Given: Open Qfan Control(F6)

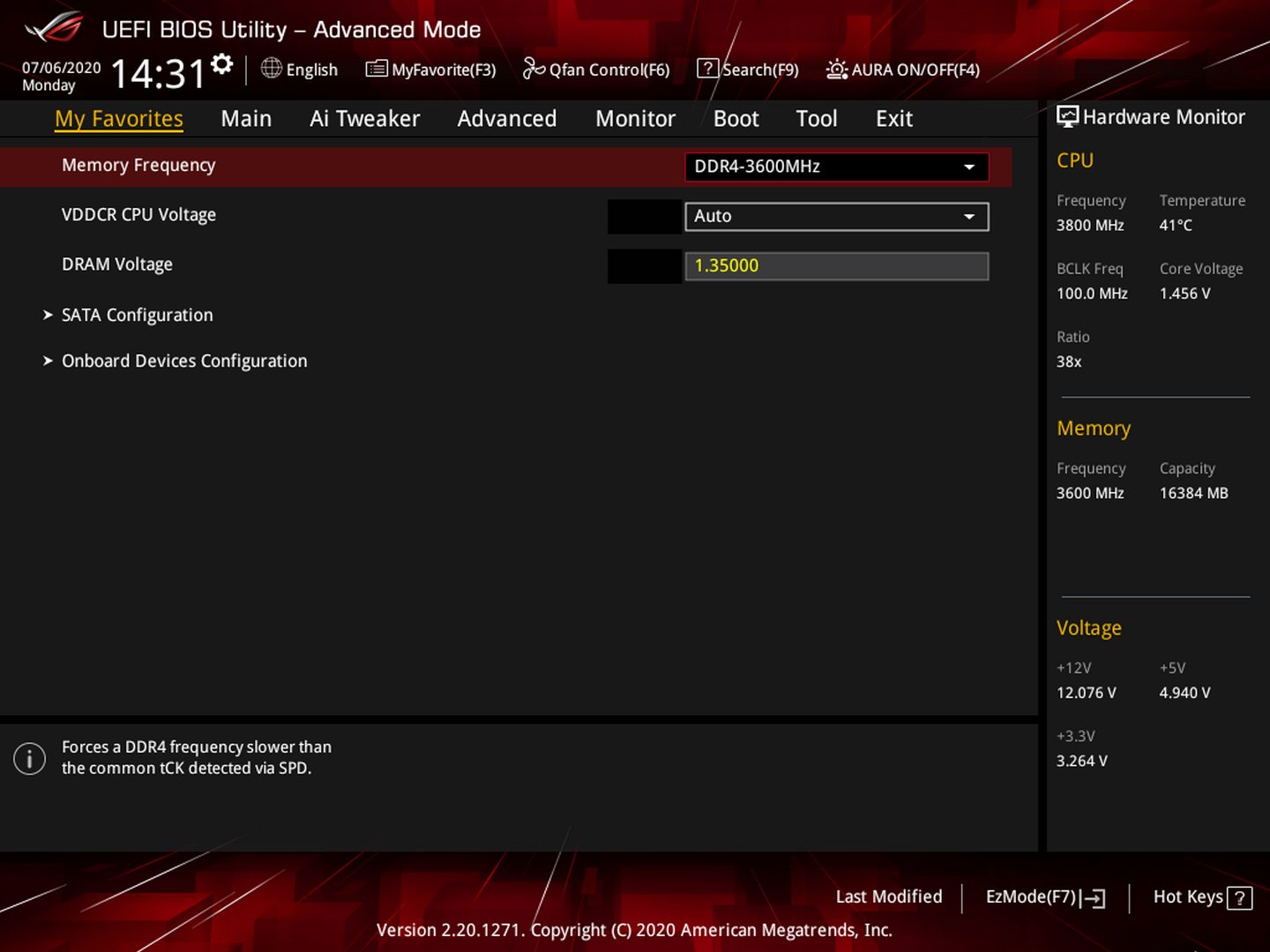Looking at the screenshot, I should click(596, 70).
